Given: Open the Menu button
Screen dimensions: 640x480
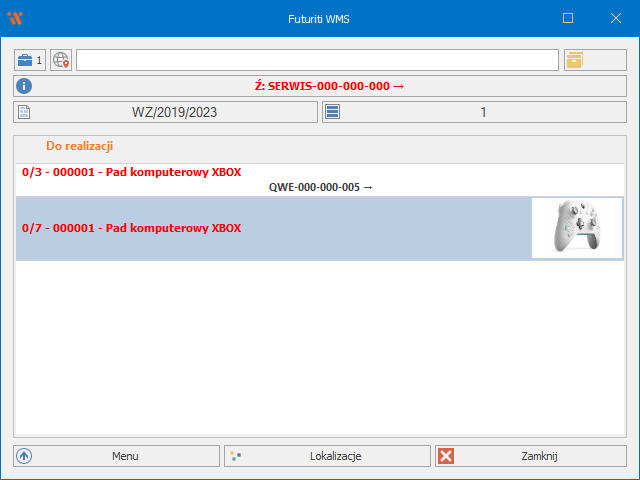Looking at the screenshot, I should 116,456.
